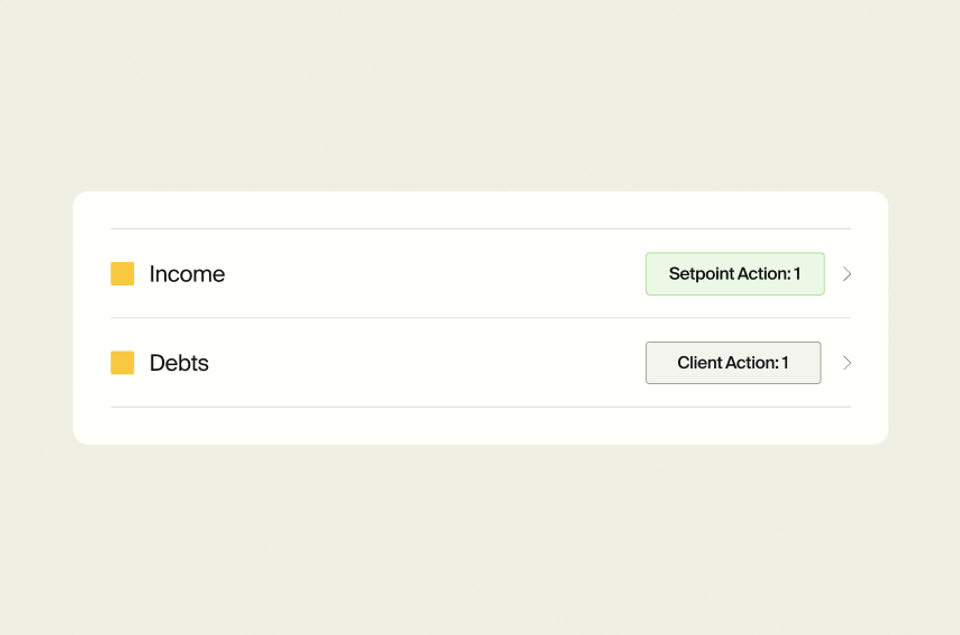The width and height of the screenshot is (960, 635).
Task: Open the Client Action: 1 gray badge
Action: [733, 363]
